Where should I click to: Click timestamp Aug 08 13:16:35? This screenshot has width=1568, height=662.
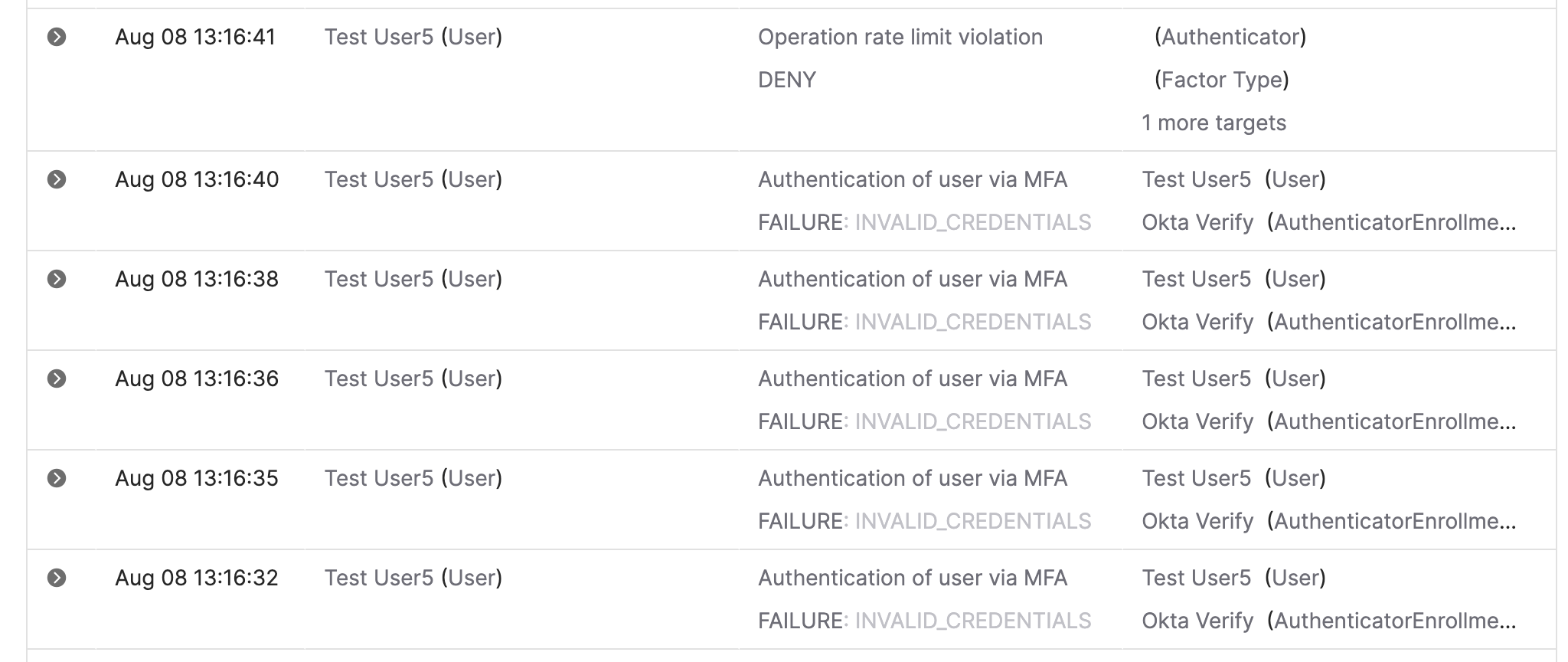point(197,478)
